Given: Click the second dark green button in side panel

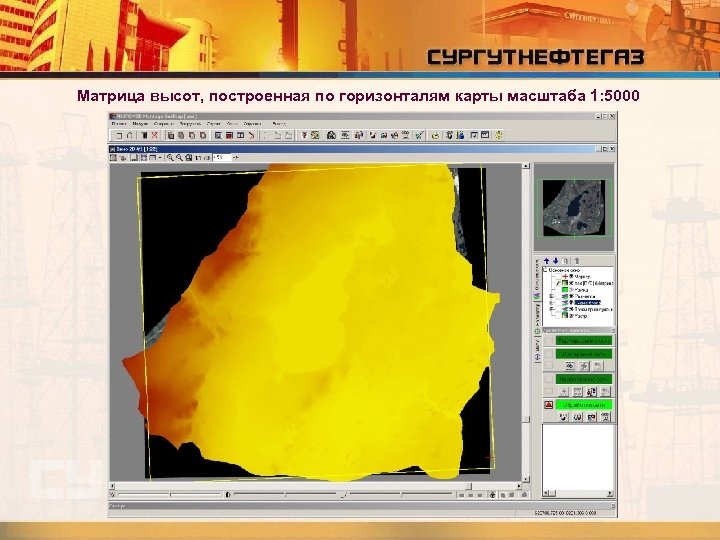Looking at the screenshot, I should (584, 354).
